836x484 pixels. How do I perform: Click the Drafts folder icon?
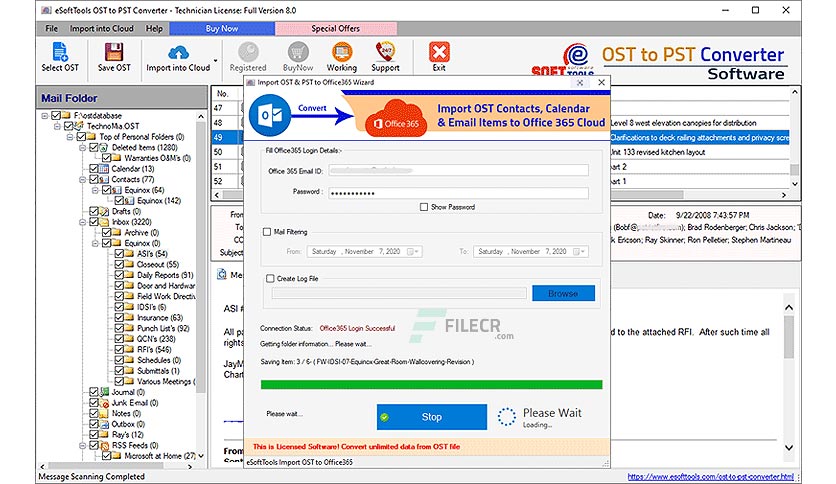pos(104,211)
